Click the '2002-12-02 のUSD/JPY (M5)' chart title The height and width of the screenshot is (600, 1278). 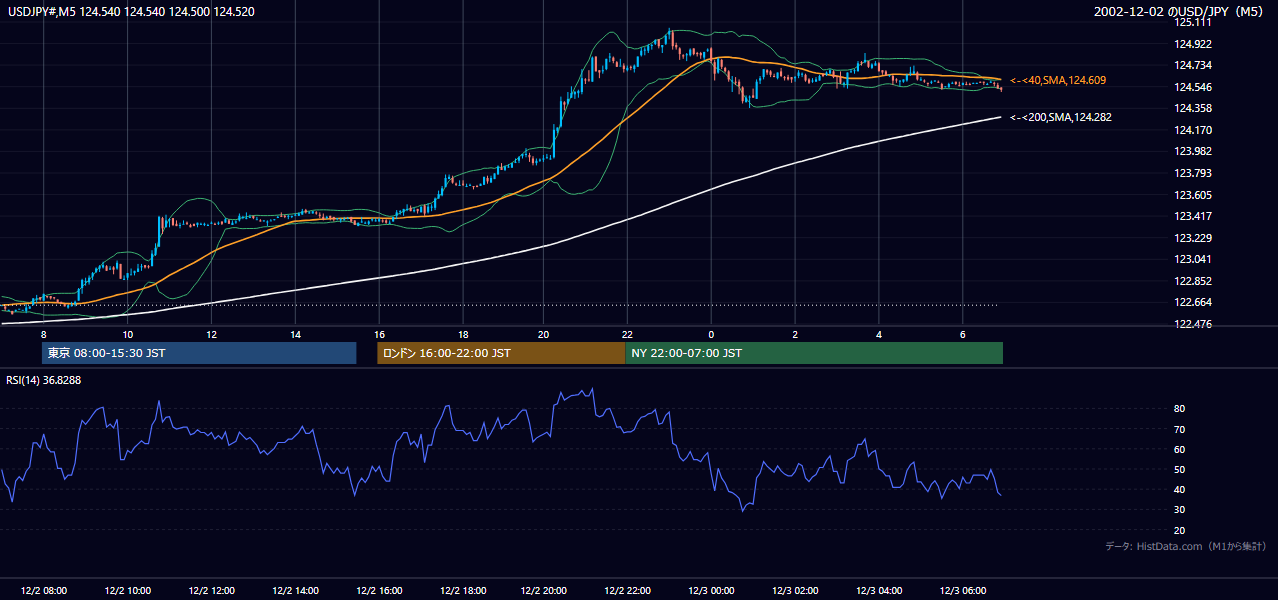pos(1181,11)
